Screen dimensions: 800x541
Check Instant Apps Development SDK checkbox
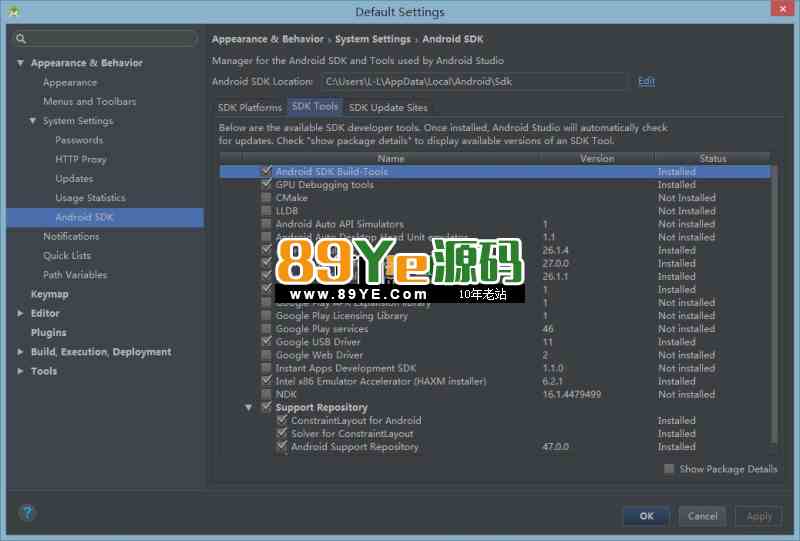pyautogui.click(x=266, y=368)
